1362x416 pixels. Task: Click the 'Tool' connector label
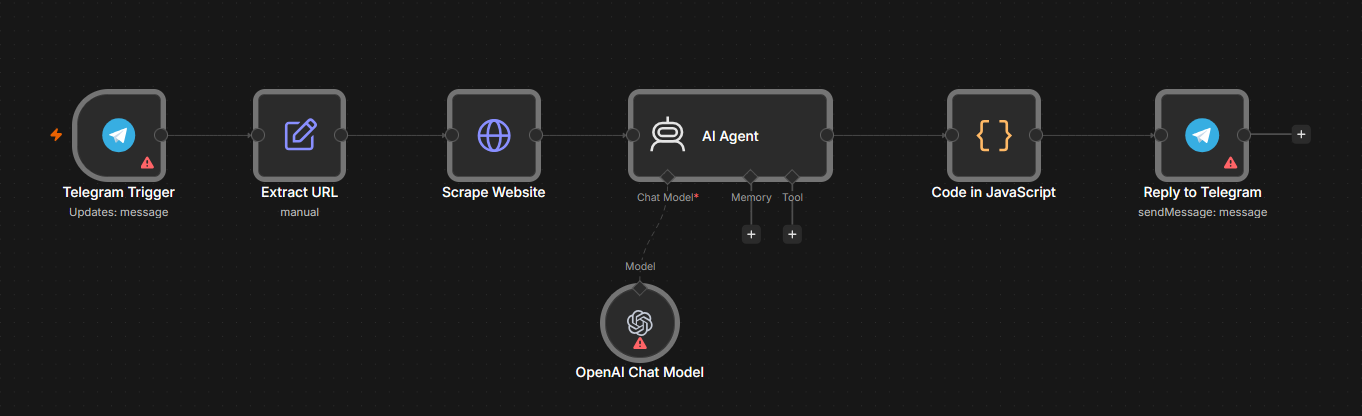793,197
